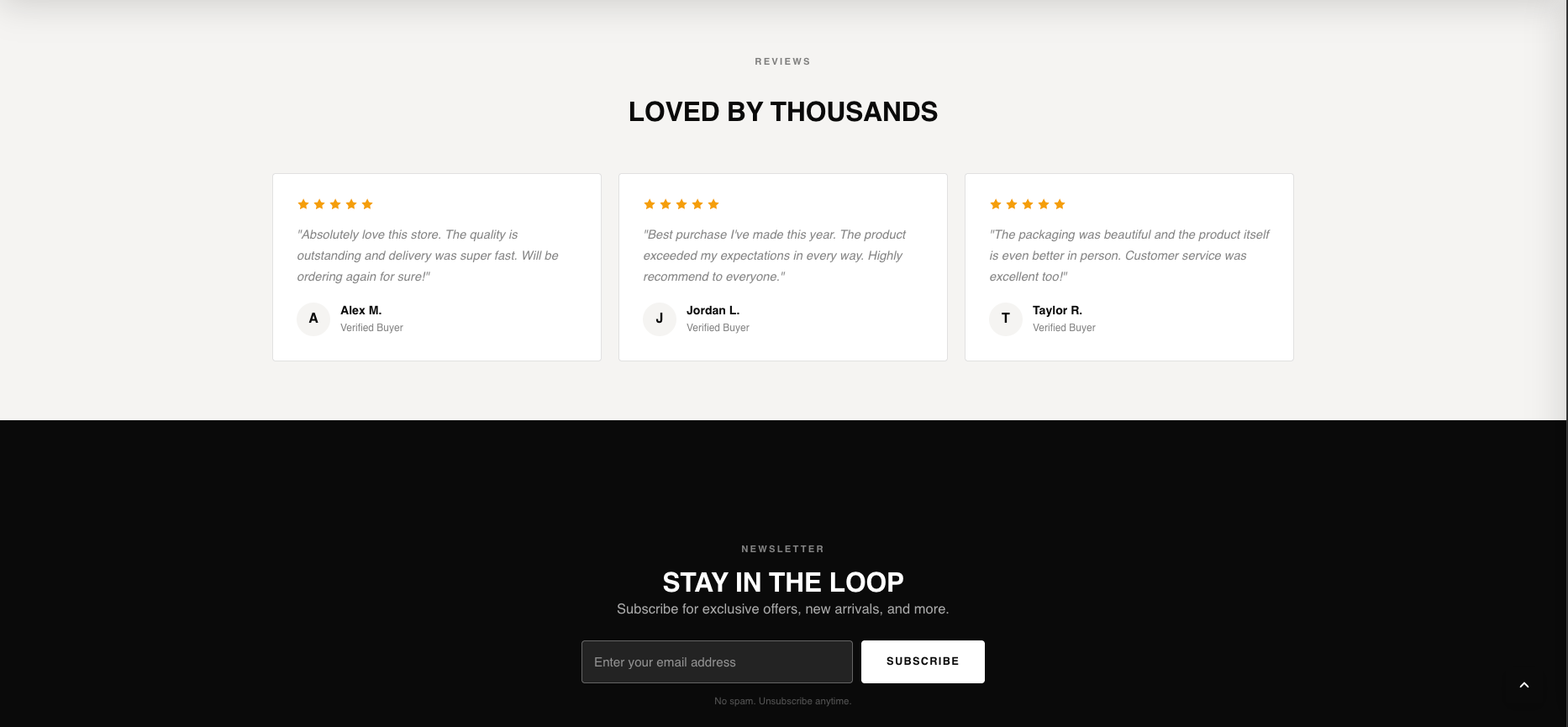Click the star rating on Jordan's review
The width and height of the screenshot is (1568, 727).
pyautogui.click(x=681, y=204)
